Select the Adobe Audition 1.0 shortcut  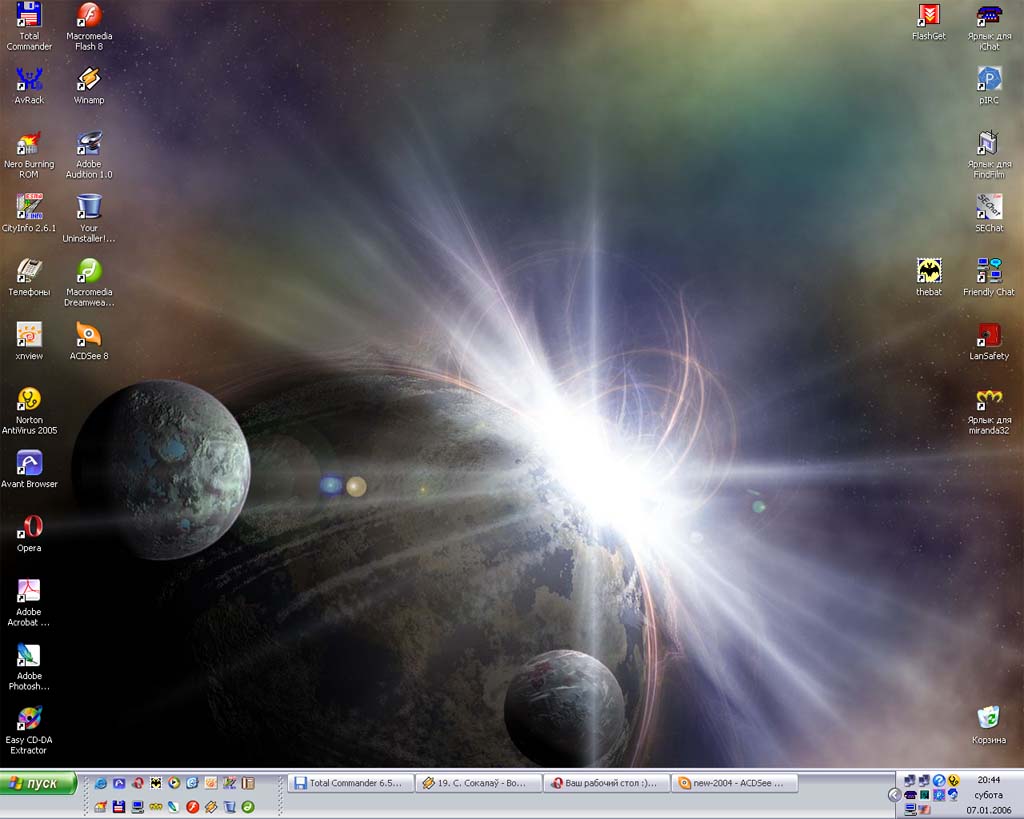[89, 154]
